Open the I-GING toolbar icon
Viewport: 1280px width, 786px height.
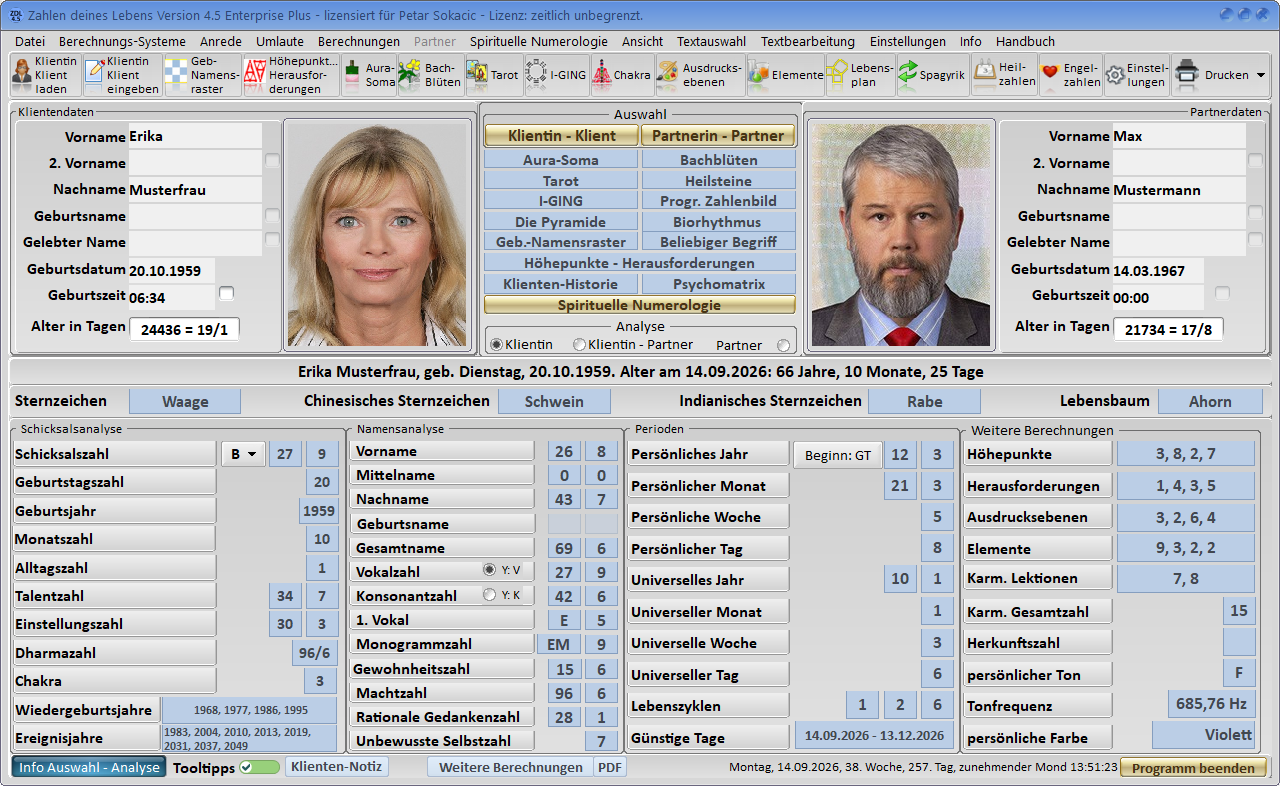556,75
